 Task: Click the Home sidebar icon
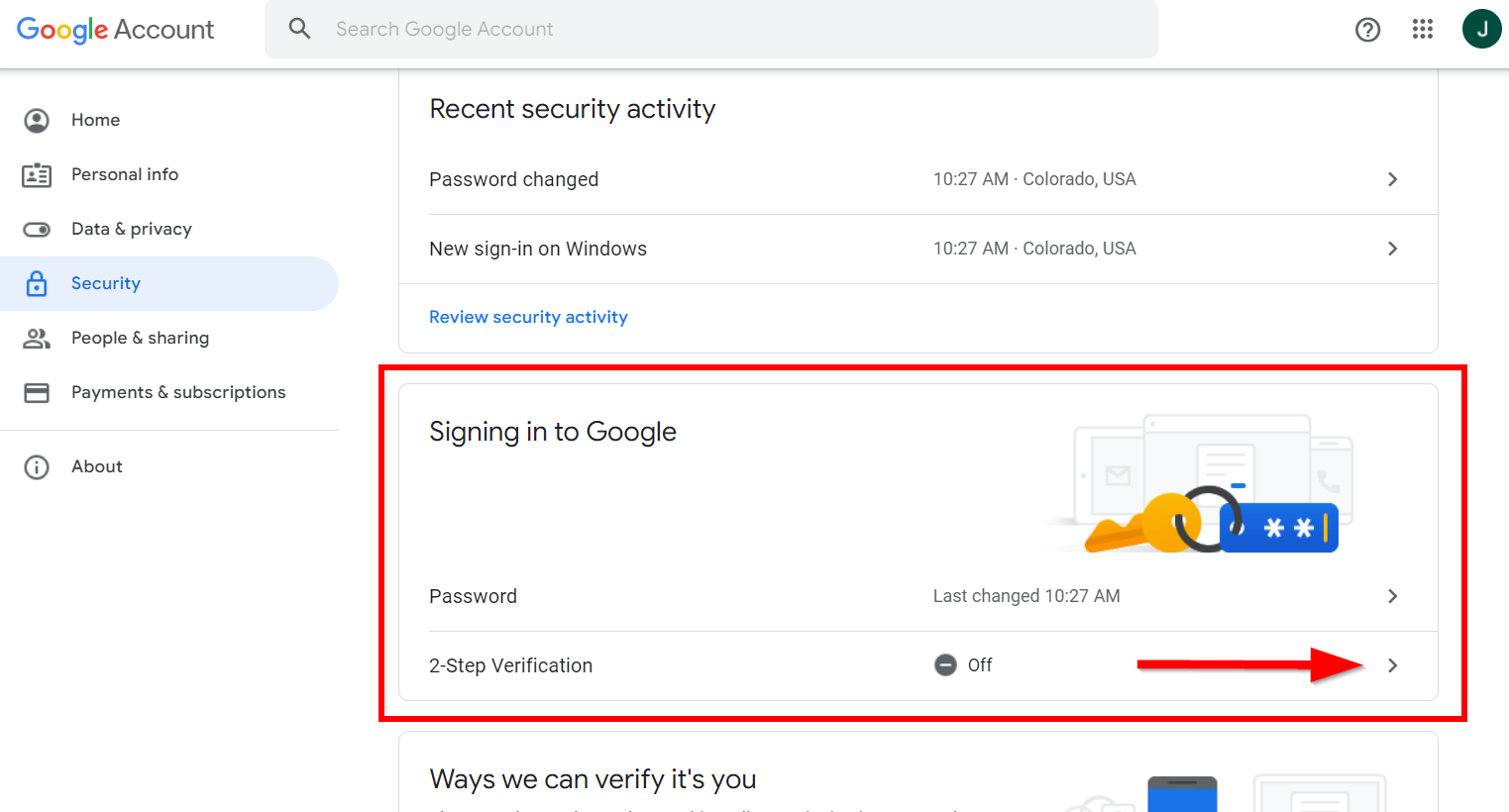click(37, 120)
